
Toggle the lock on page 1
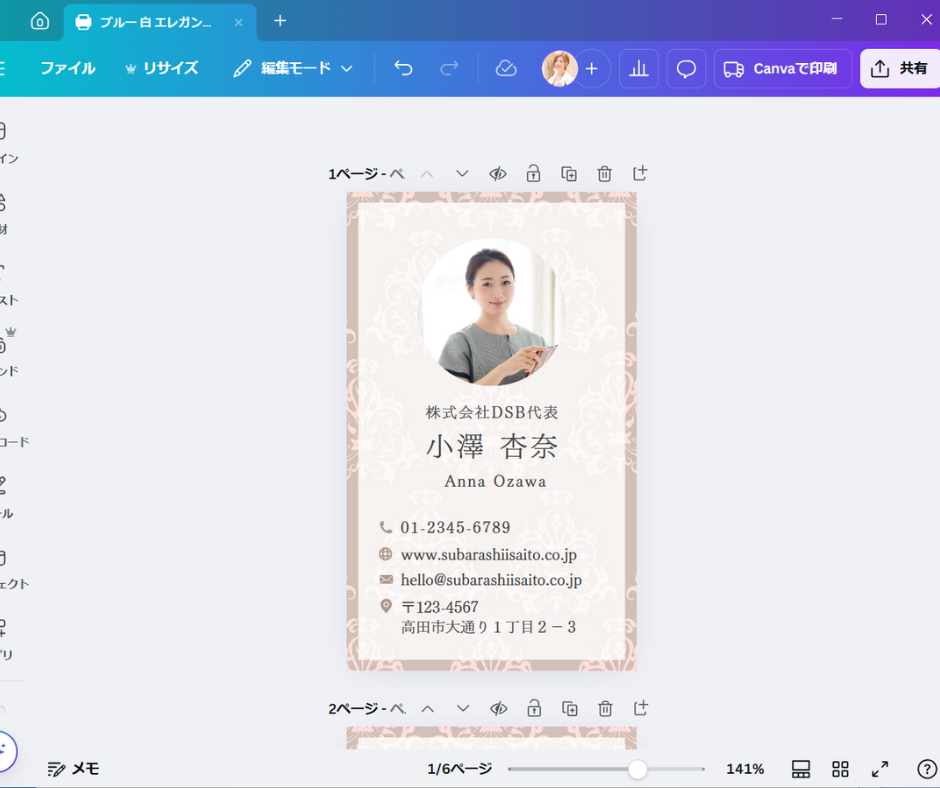[x=534, y=173]
